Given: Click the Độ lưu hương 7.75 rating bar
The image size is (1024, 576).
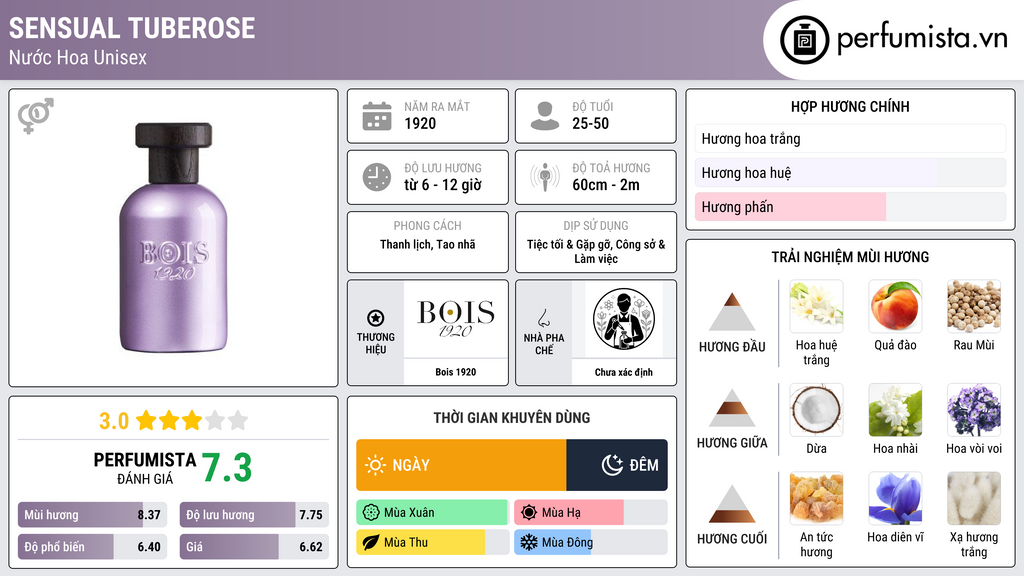Looking at the screenshot, I should tap(254, 515).
